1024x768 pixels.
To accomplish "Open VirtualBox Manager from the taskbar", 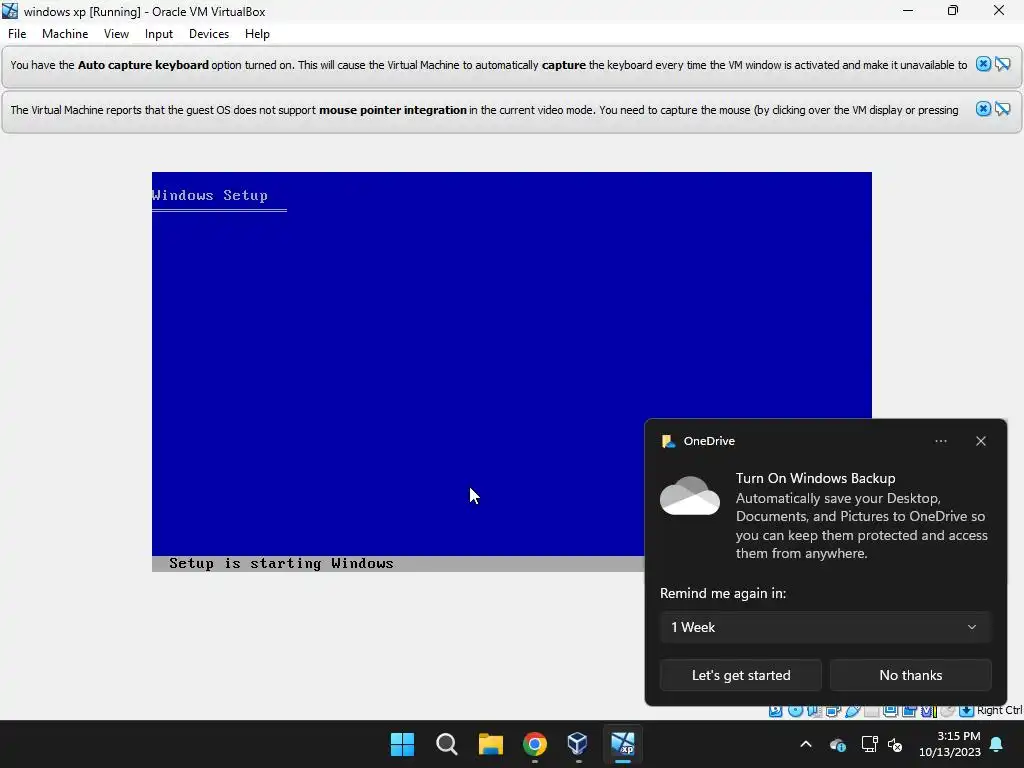I will [578, 744].
